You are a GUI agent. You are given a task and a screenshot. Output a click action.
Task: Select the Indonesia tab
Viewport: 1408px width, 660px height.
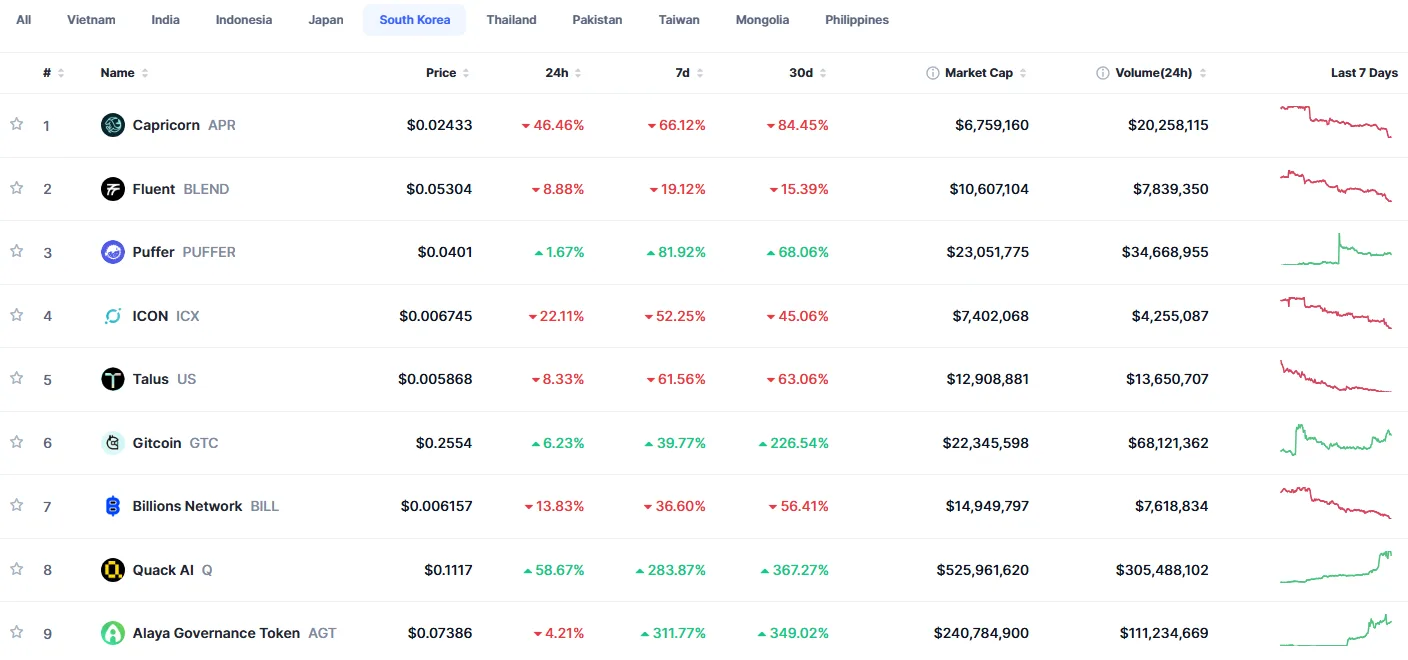pos(244,20)
